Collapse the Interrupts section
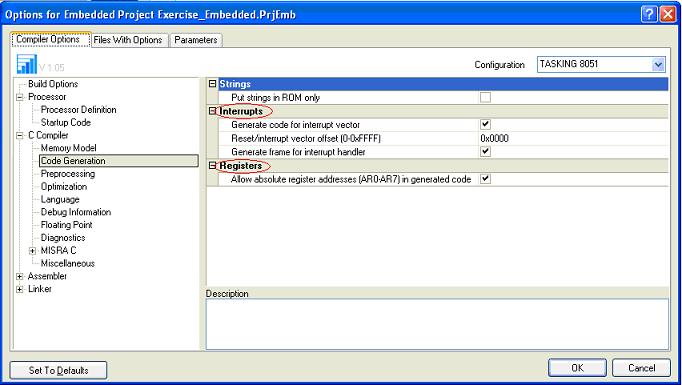The image size is (682, 385). [x=212, y=111]
